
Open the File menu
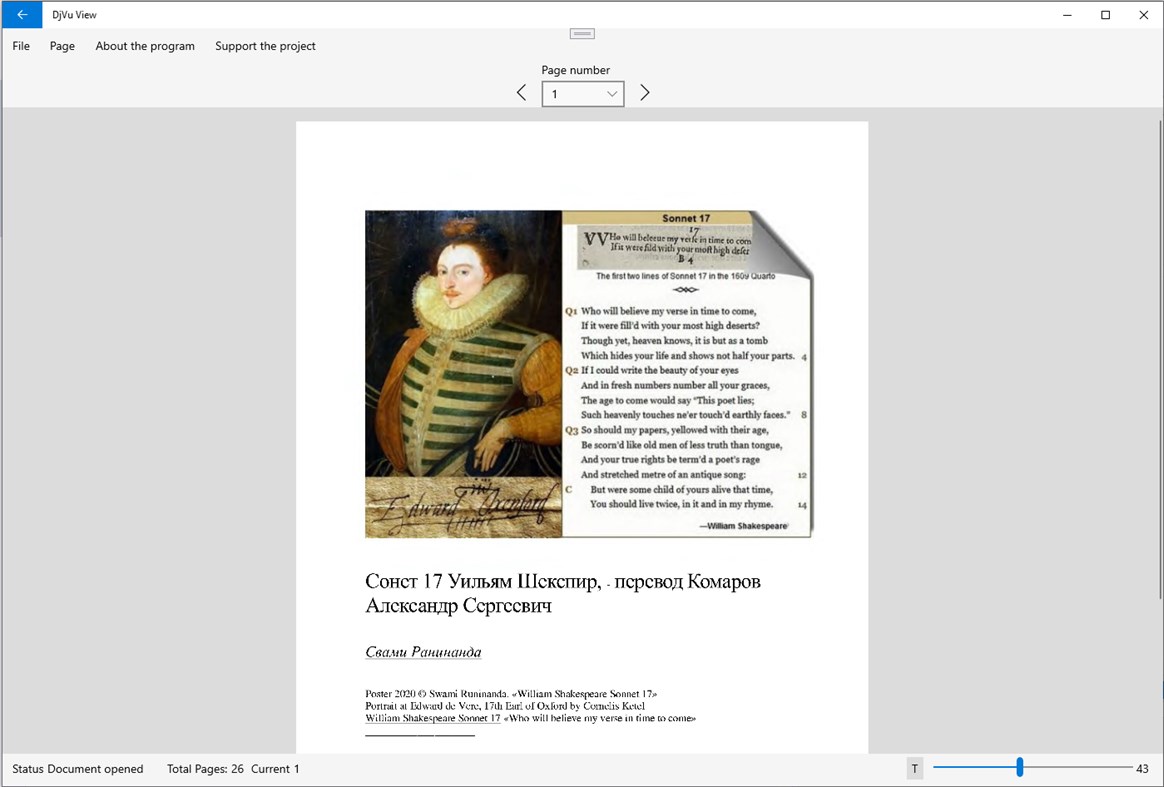coord(21,46)
